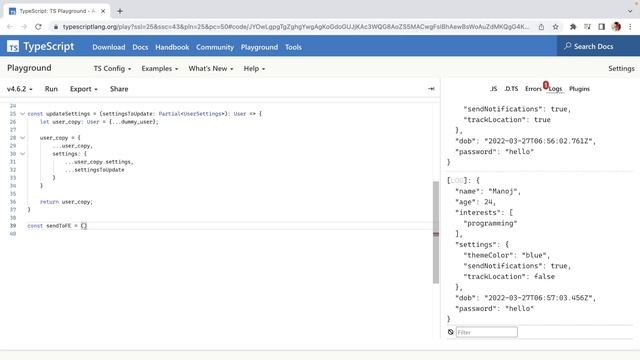Image resolution: width=640 pixels, height=360 pixels.
Task: Open playground Settings
Action: pyautogui.click(x=621, y=69)
